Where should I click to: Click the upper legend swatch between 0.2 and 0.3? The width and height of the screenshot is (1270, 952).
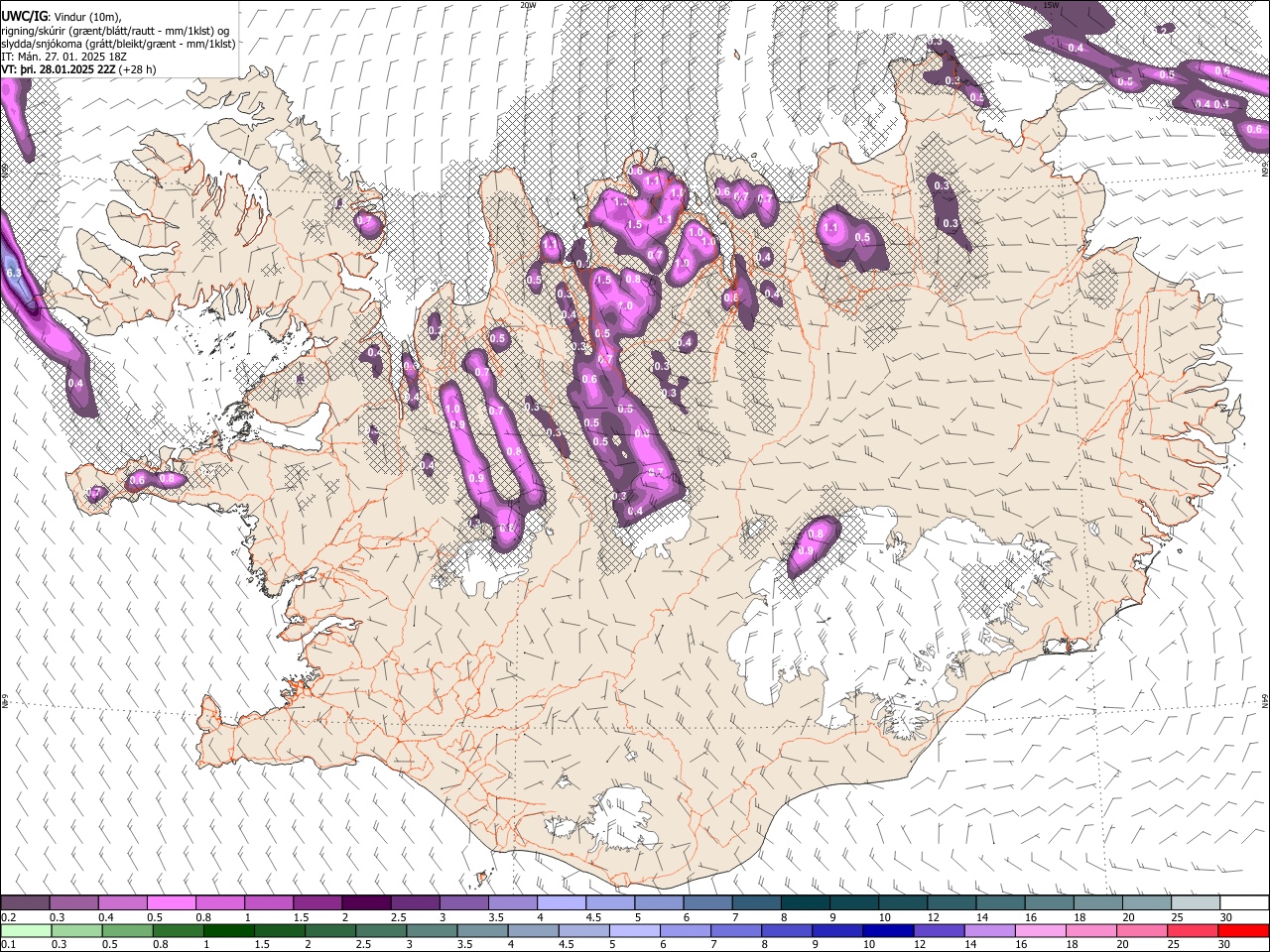click(25, 903)
